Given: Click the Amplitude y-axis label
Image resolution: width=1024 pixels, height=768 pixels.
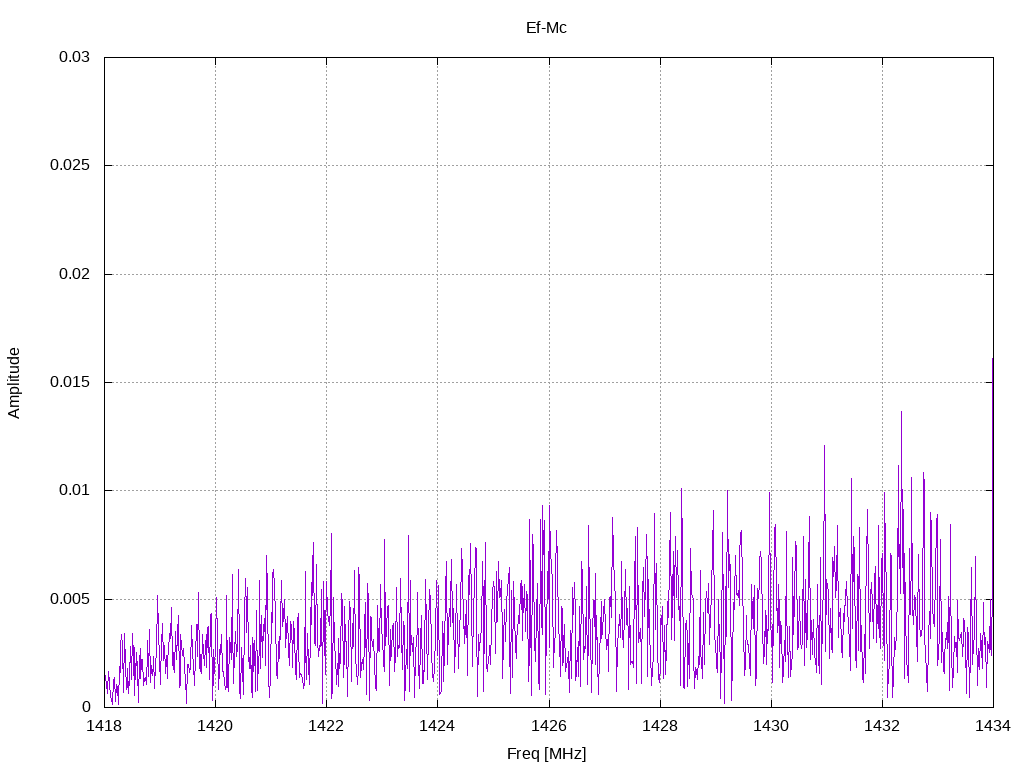Looking at the screenshot, I should coord(14,383).
